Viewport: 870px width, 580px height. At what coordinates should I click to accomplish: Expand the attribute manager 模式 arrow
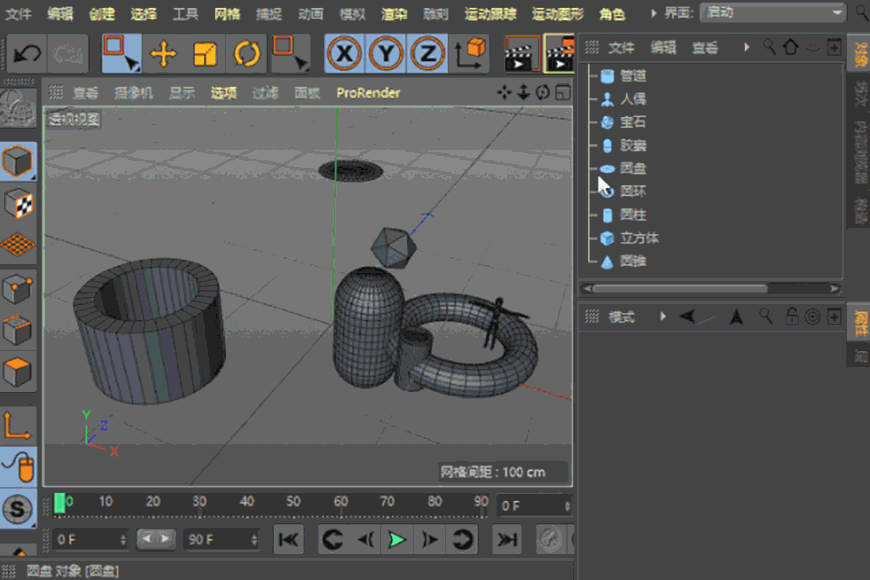(x=662, y=316)
